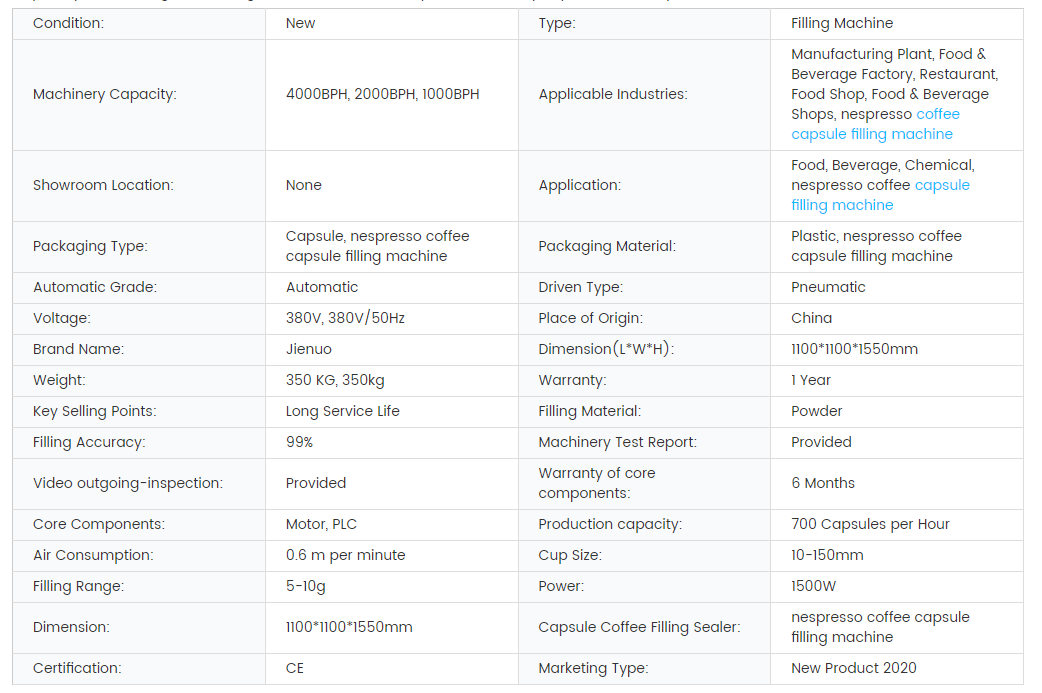1042x693 pixels.
Task: Click the '99%' filling accuracy value
Action: click(299, 442)
